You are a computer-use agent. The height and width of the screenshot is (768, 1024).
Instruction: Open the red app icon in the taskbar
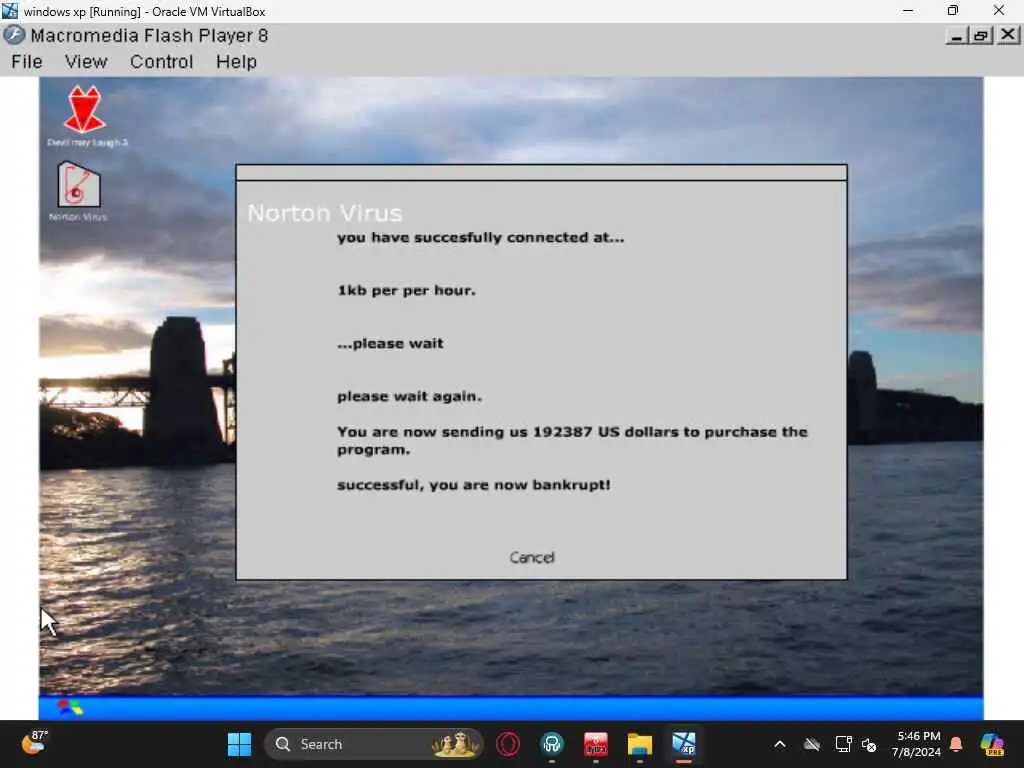pos(596,744)
